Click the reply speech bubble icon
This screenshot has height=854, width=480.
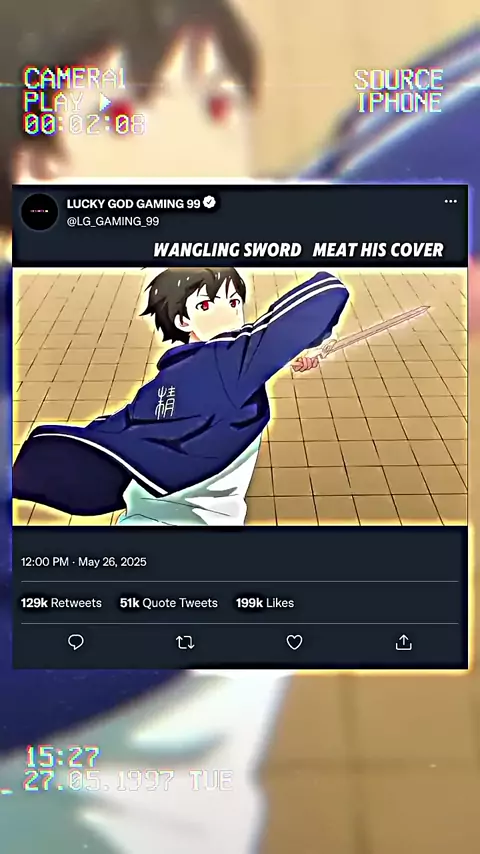pos(76,642)
